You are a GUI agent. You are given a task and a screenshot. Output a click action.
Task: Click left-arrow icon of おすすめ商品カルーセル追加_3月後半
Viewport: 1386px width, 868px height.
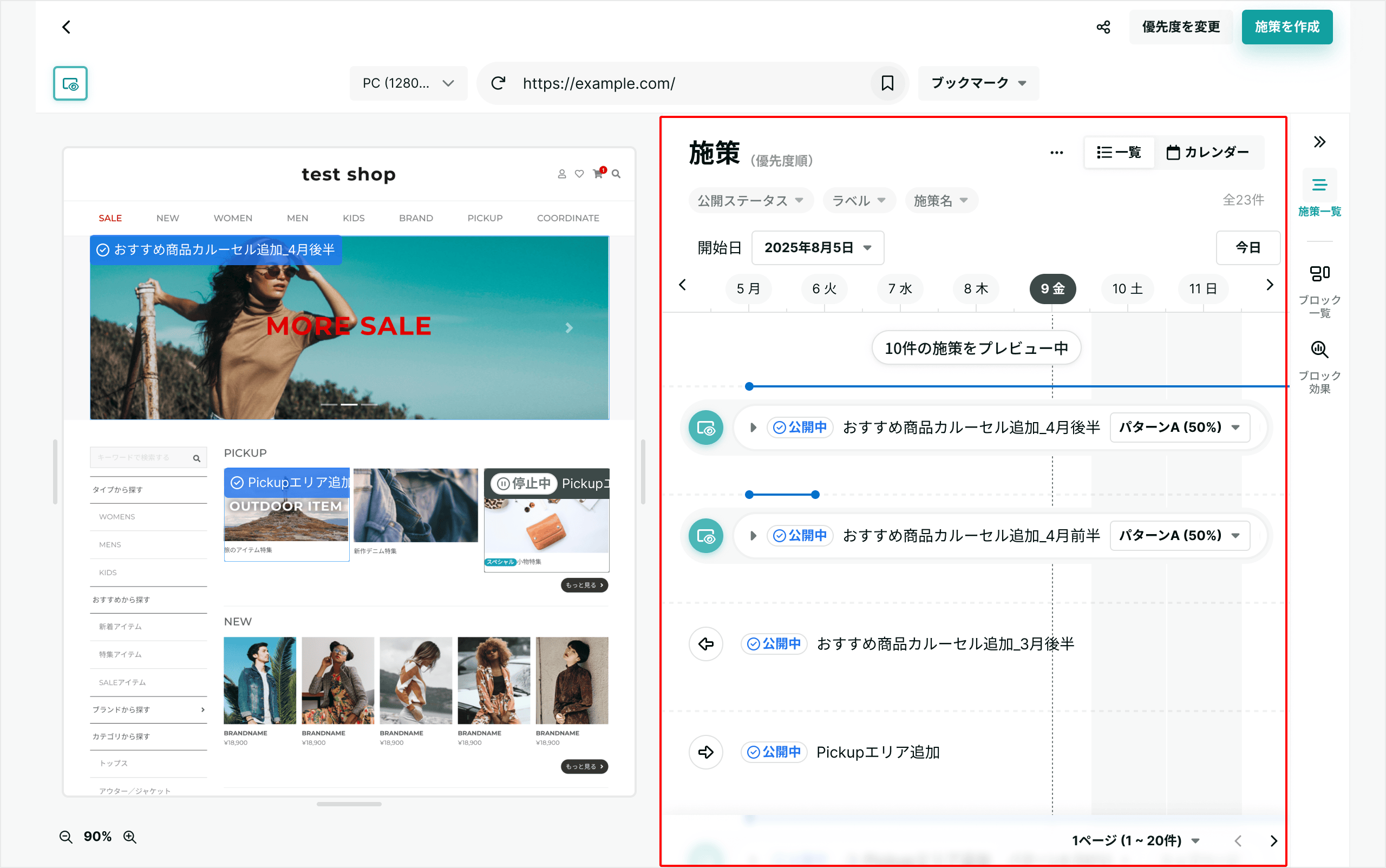(705, 644)
